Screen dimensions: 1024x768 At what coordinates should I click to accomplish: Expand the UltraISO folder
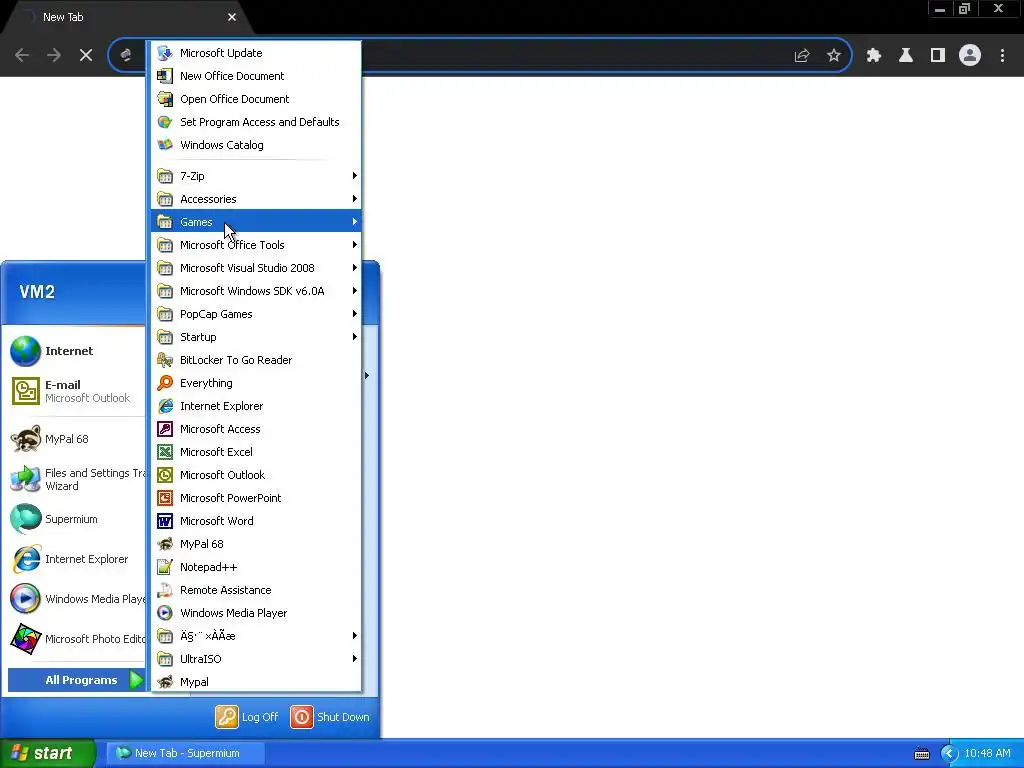pyautogui.click(x=256, y=659)
